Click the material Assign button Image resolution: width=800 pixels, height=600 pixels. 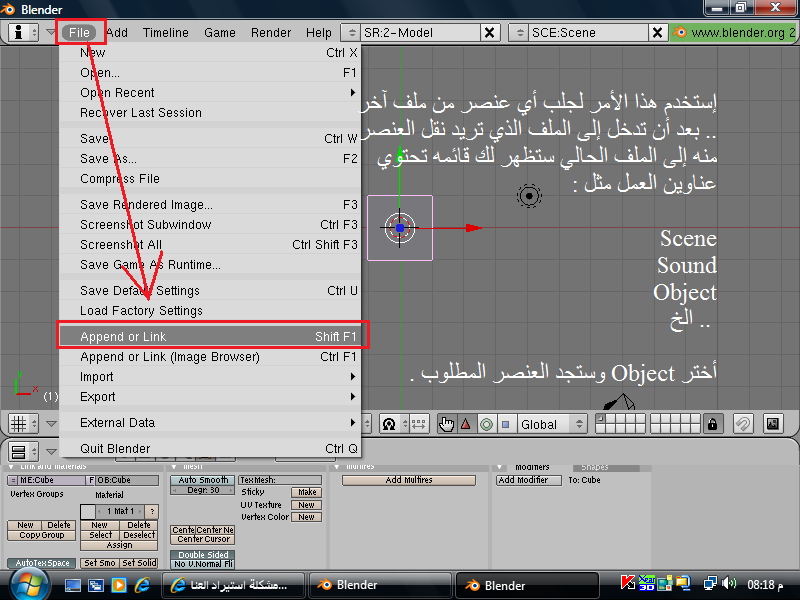tap(119, 545)
